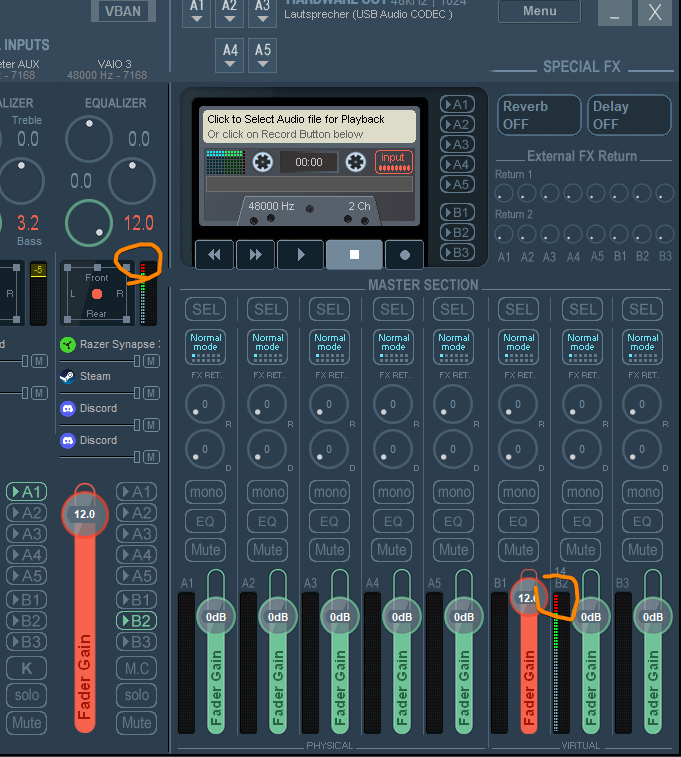Click the red input icon on cassette
This screenshot has width=681, height=757.
click(x=393, y=161)
